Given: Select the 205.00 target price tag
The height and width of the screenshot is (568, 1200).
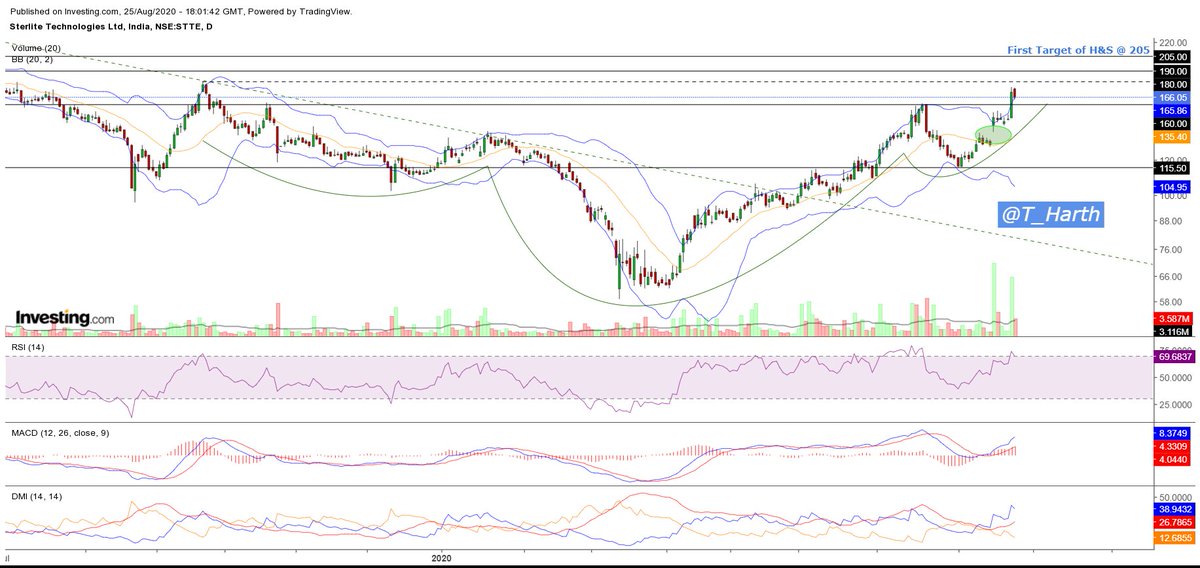Looking at the screenshot, I should point(1173,58).
